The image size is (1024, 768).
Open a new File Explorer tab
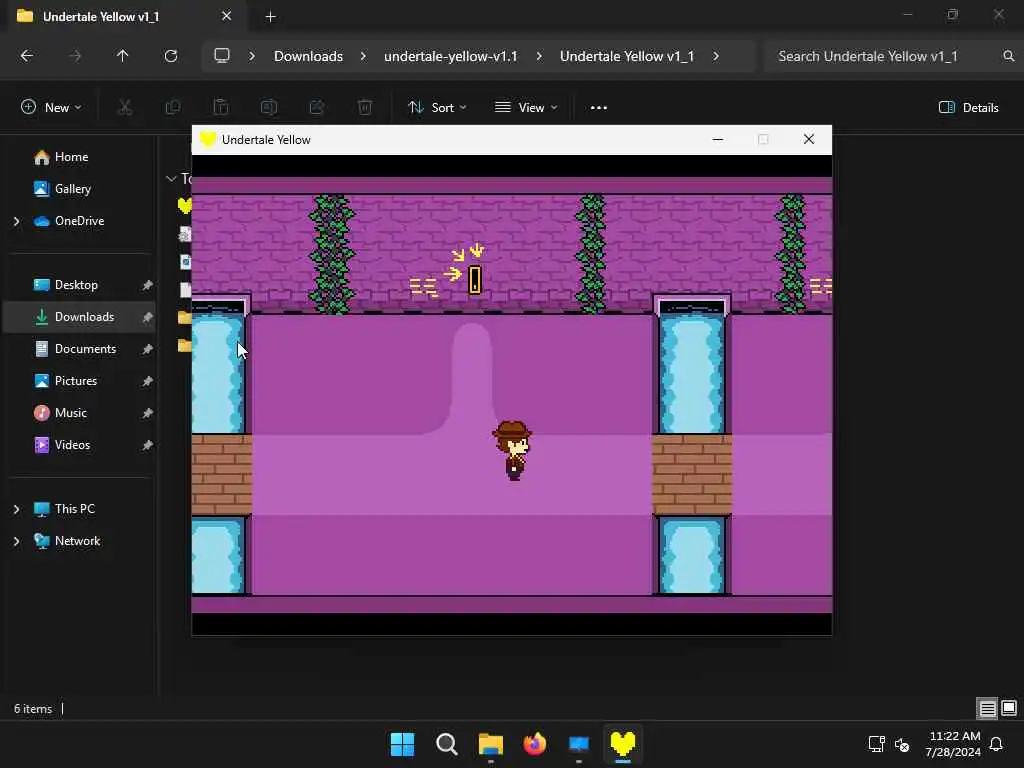[270, 17]
